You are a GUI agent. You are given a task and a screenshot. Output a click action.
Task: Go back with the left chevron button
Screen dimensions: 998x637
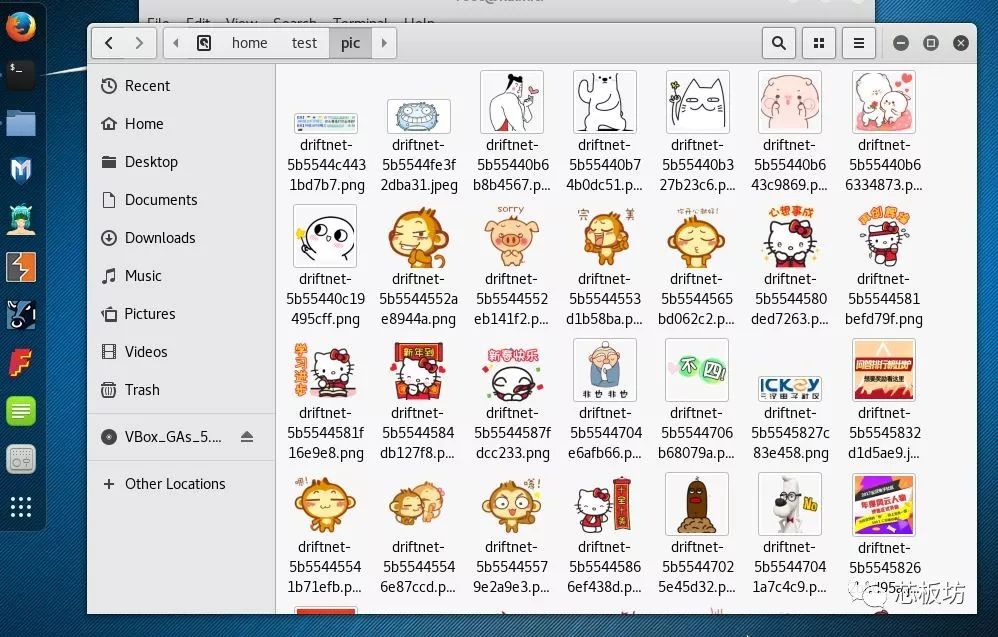[108, 43]
